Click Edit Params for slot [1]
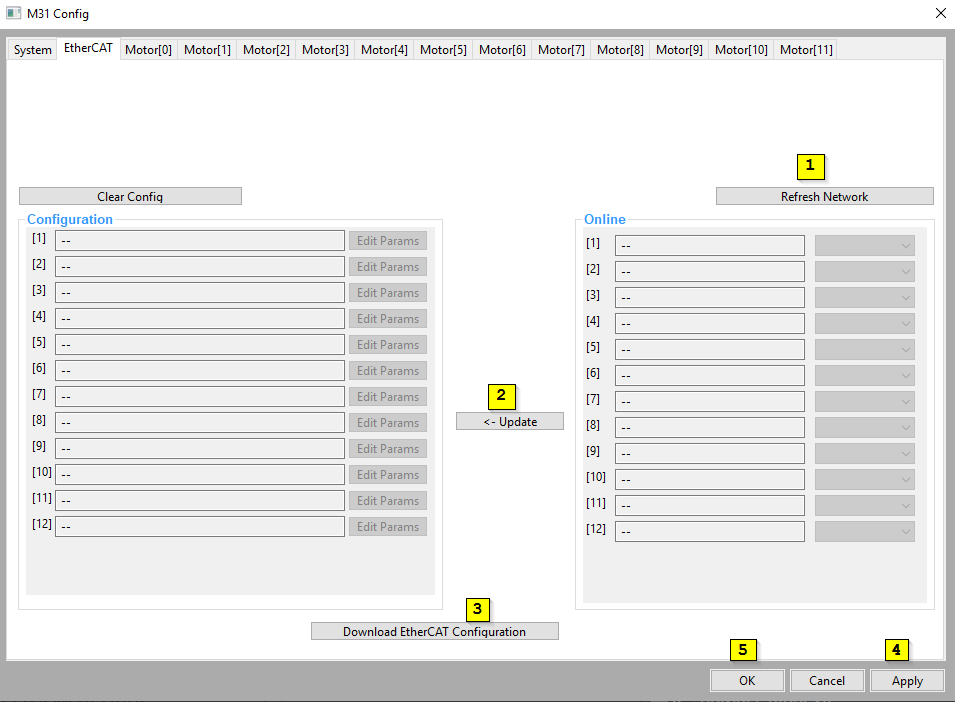 click(x=388, y=240)
